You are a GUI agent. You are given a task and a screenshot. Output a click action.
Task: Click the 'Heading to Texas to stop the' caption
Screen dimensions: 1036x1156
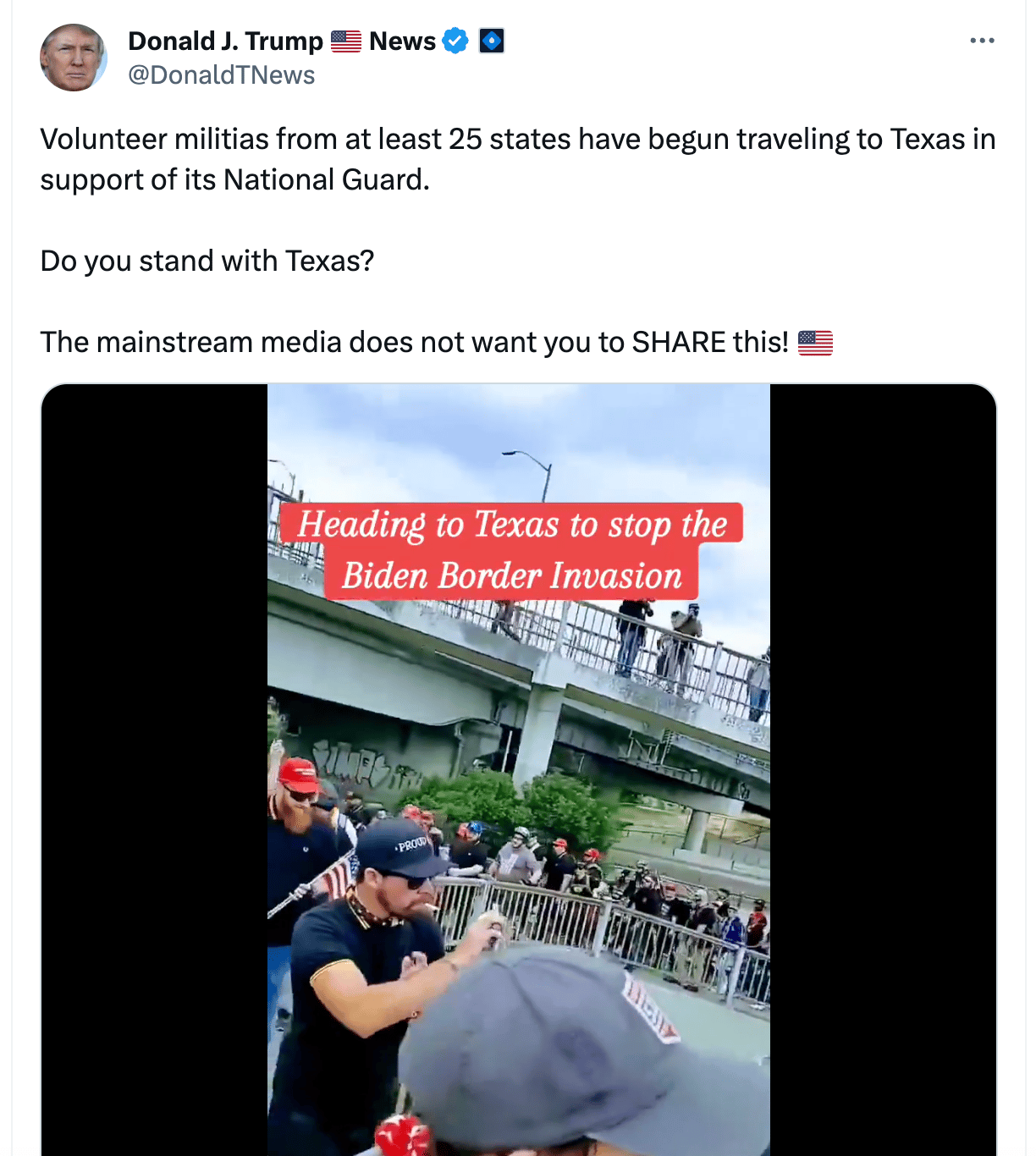pyautogui.click(x=512, y=524)
